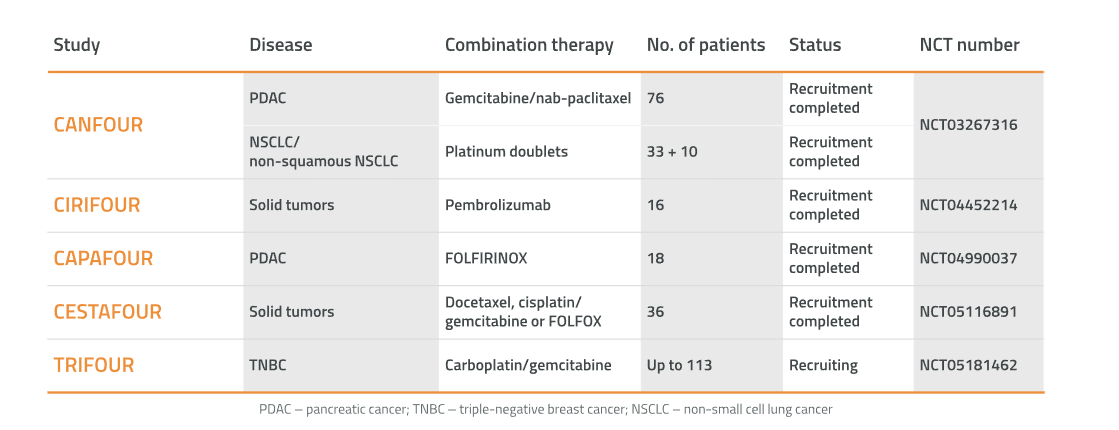
Task: Select the NCT number column header
Action: (969, 45)
